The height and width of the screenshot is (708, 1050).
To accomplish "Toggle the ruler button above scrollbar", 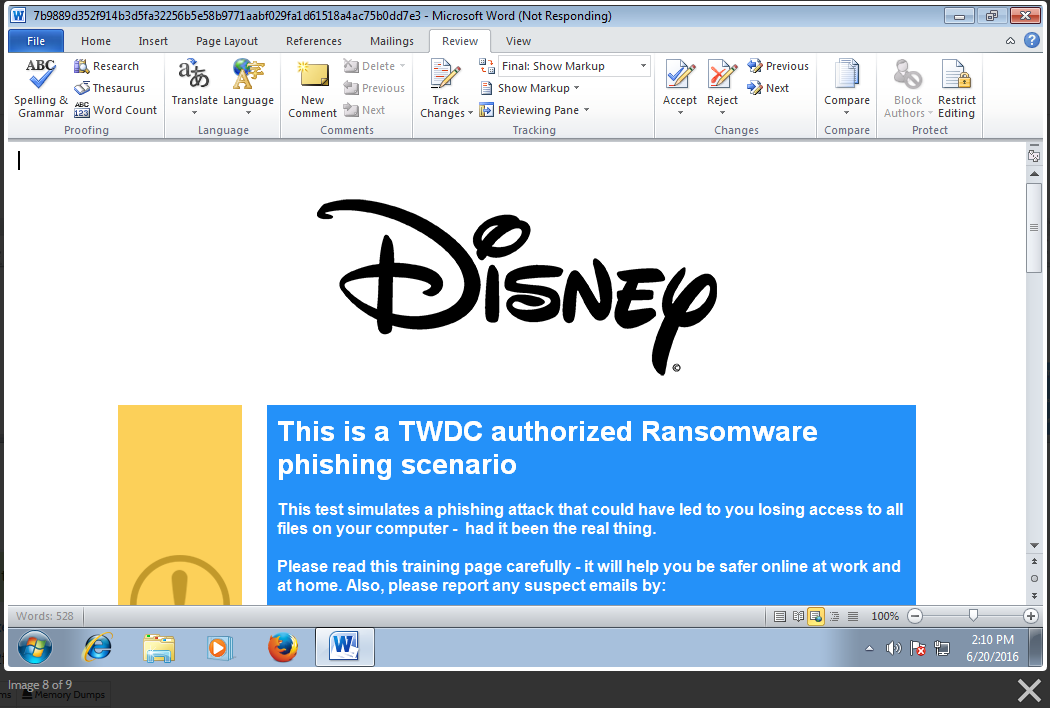I will [x=1034, y=156].
